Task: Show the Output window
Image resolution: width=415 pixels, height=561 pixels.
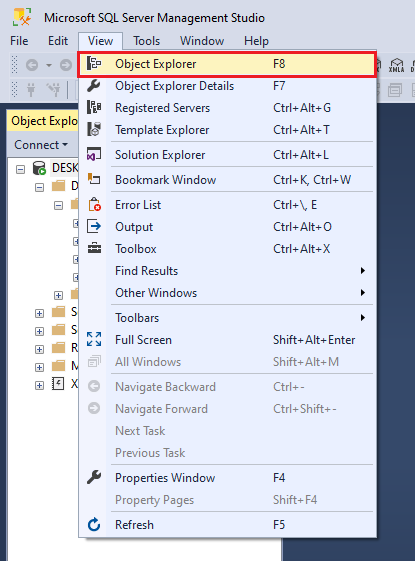Action: 227,226
